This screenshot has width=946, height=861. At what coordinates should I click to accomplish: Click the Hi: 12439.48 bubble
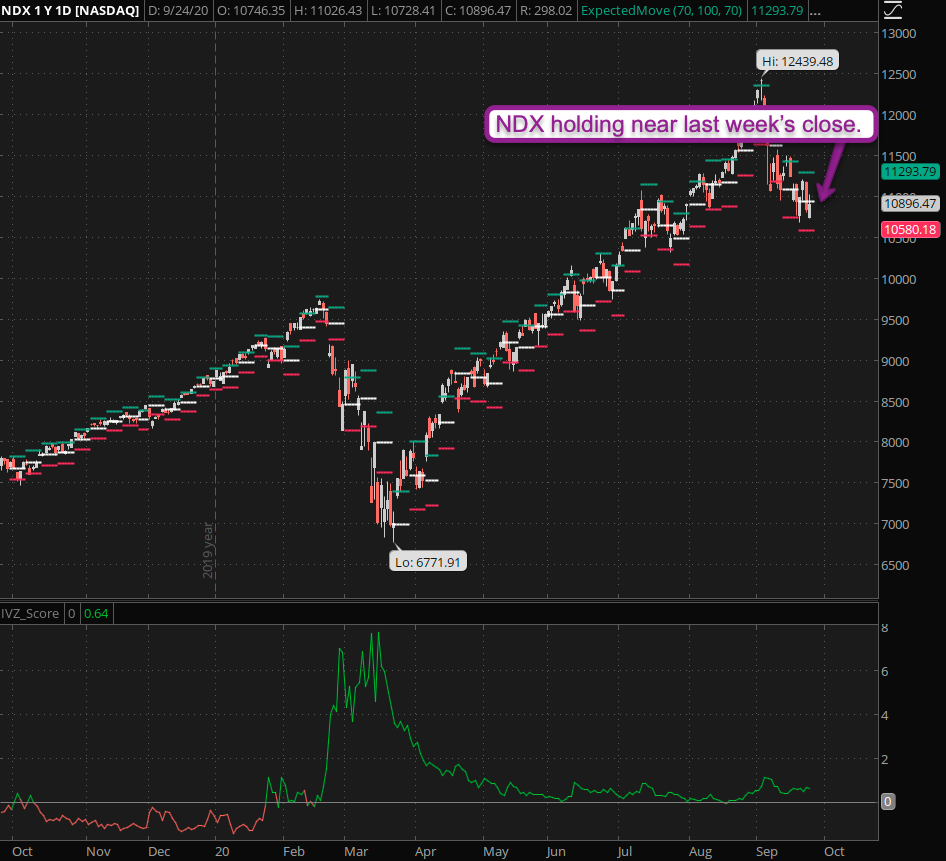click(x=797, y=61)
